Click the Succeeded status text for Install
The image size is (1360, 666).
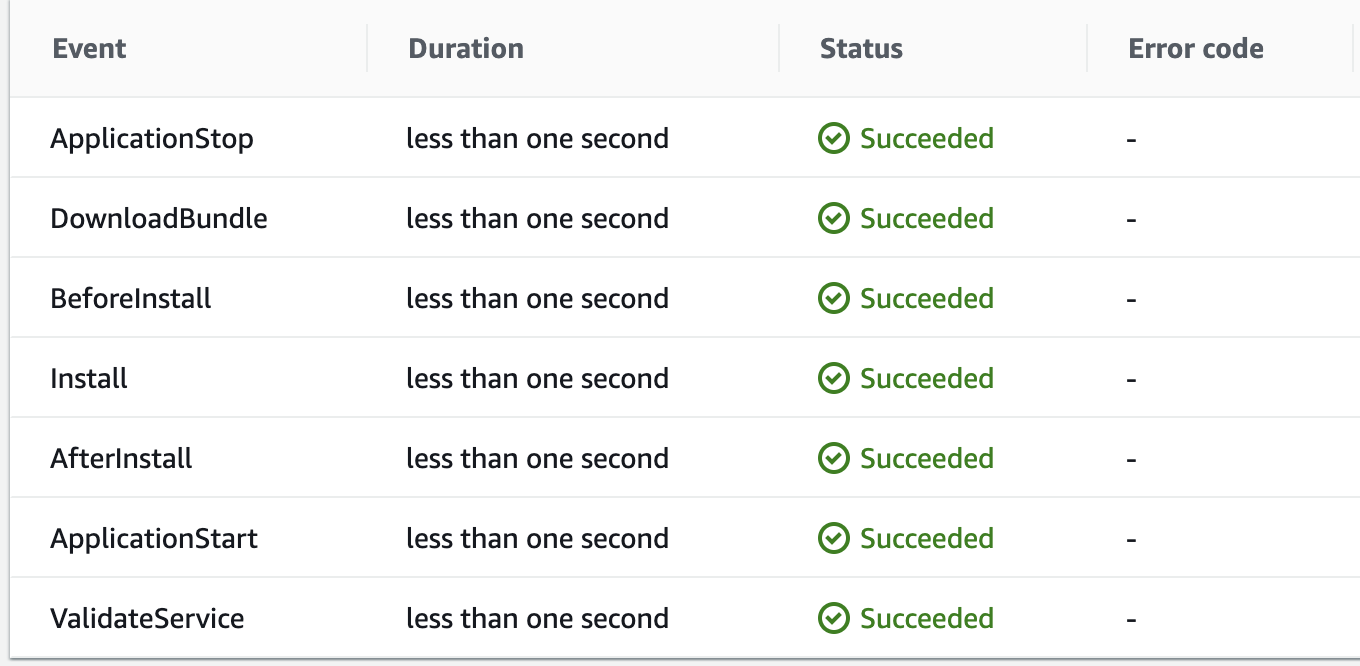927,379
